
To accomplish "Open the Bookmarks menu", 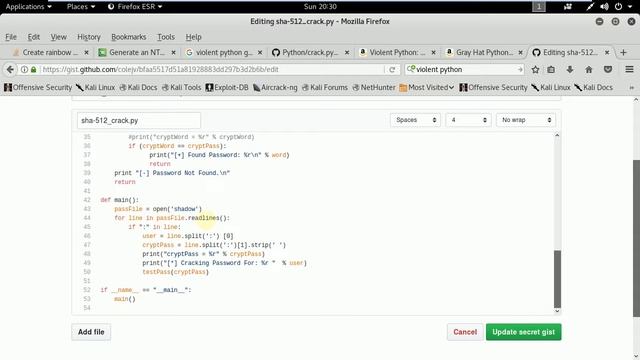I will pyautogui.click(x=129, y=37).
